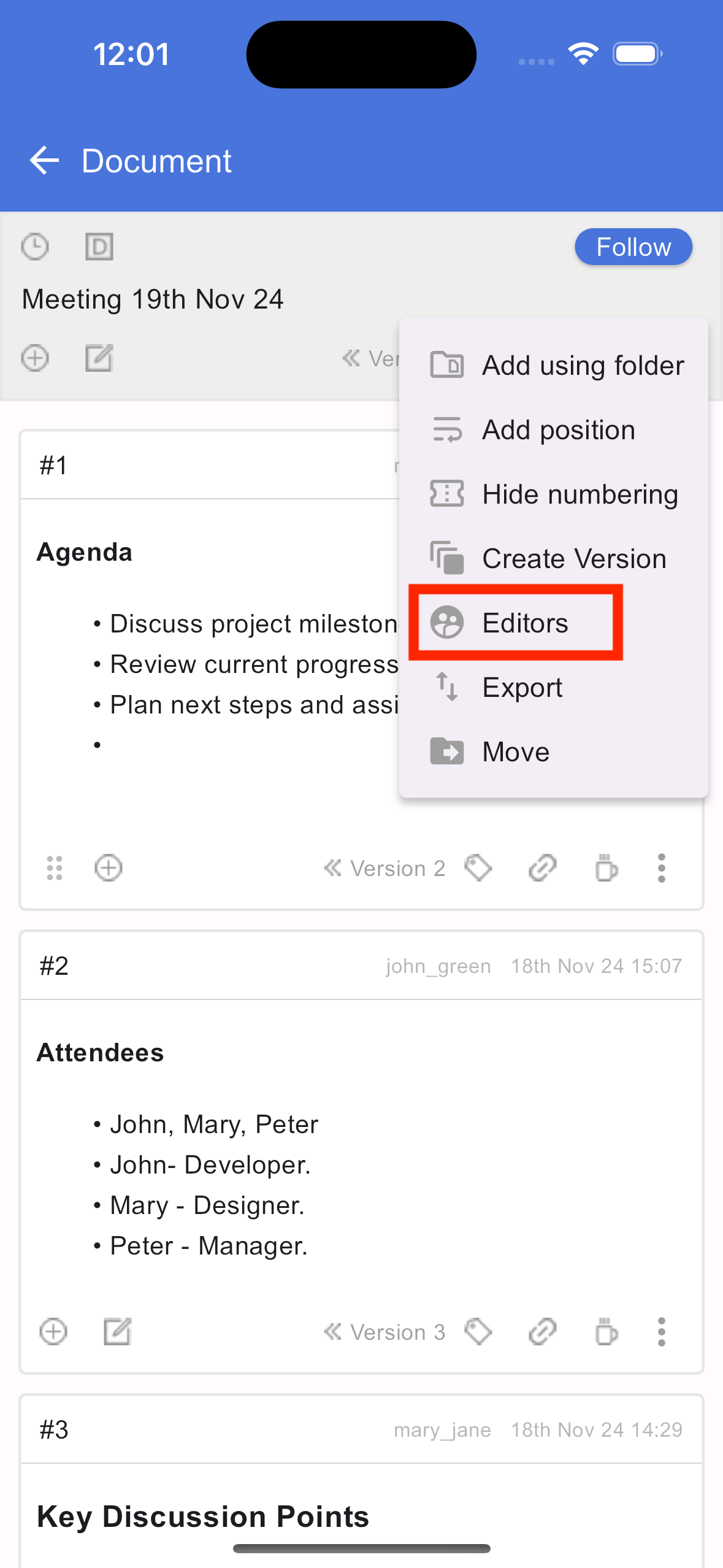Click the link icon in section #2
723x1568 pixels.
pos(543,1332)
